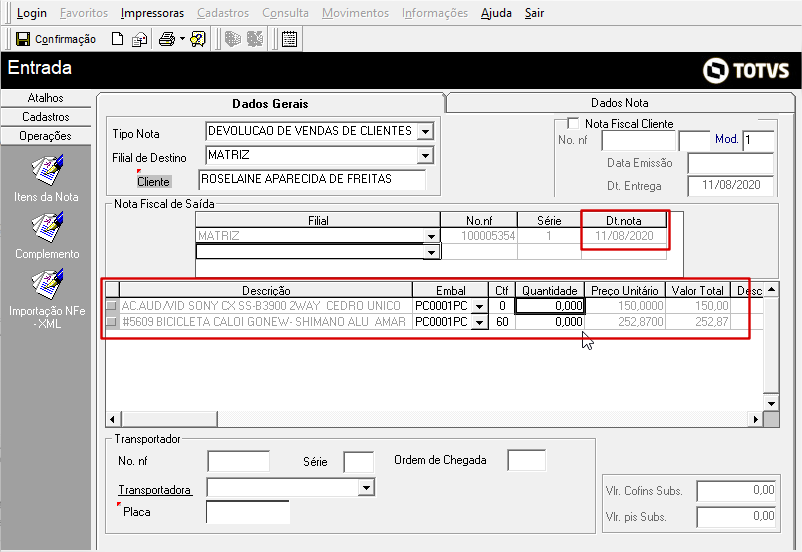
Task: Expand the Tipo Nota dropdown
Action: 425,131
